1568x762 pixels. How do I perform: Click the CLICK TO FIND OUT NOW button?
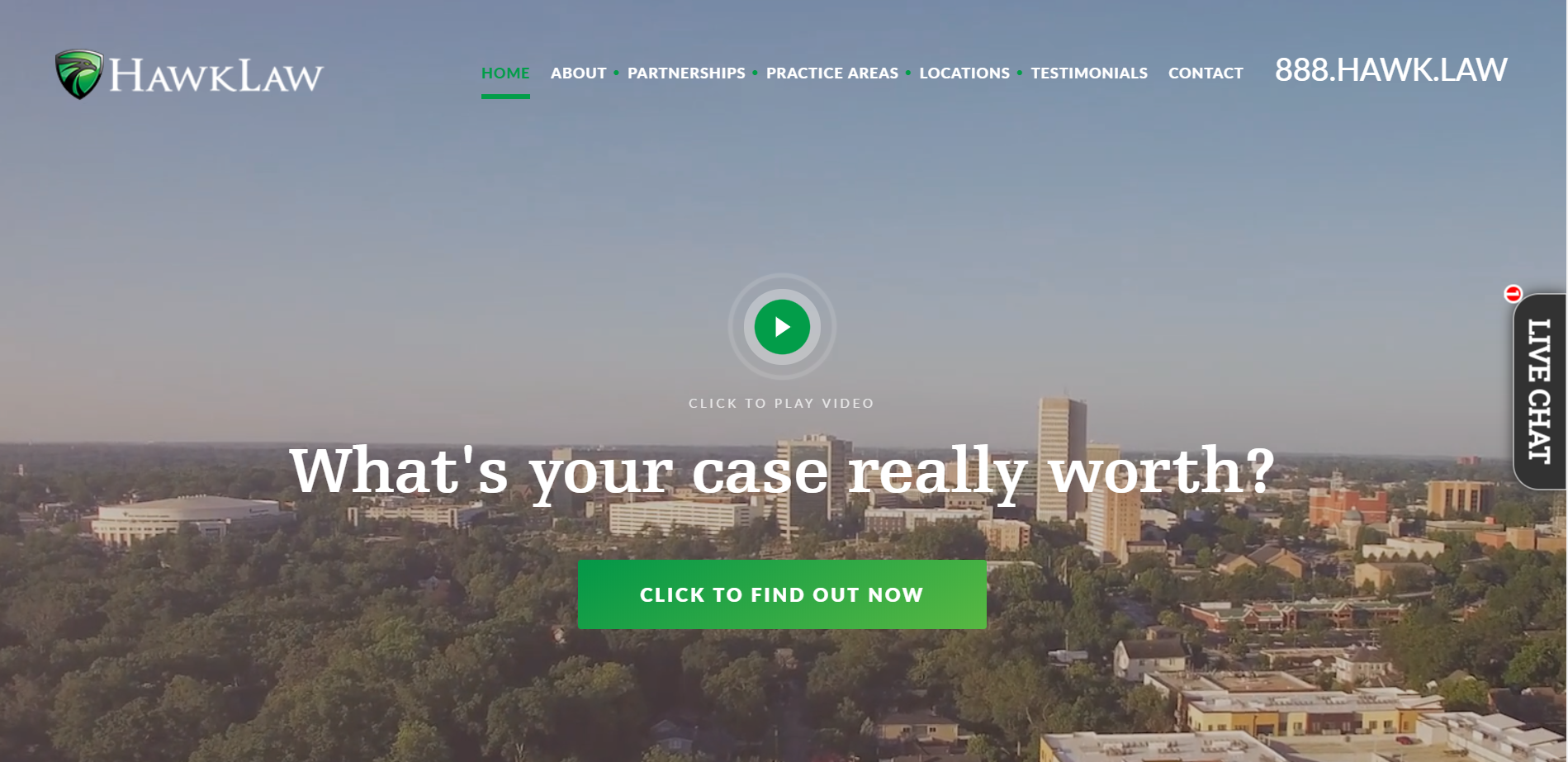point(782,594)
